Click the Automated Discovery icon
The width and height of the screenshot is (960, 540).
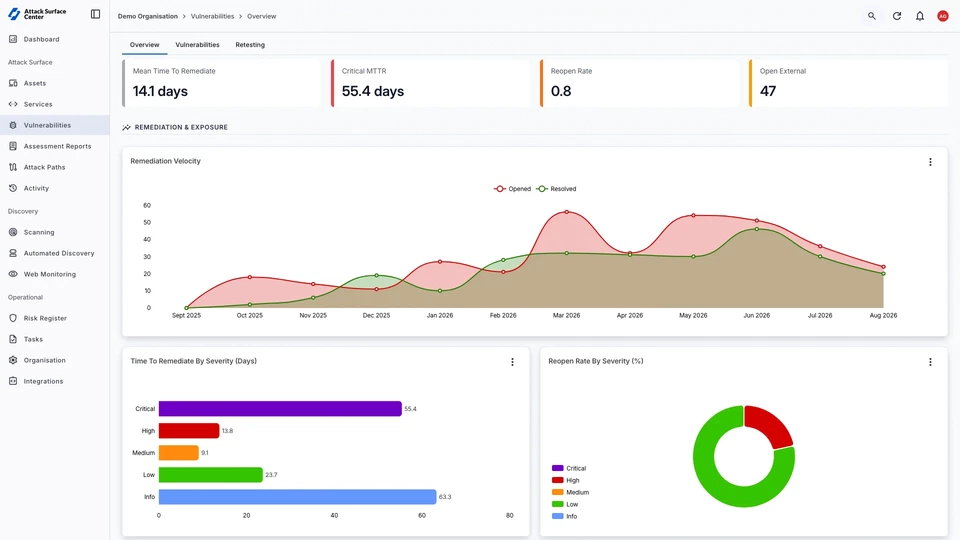coord(13,253)
